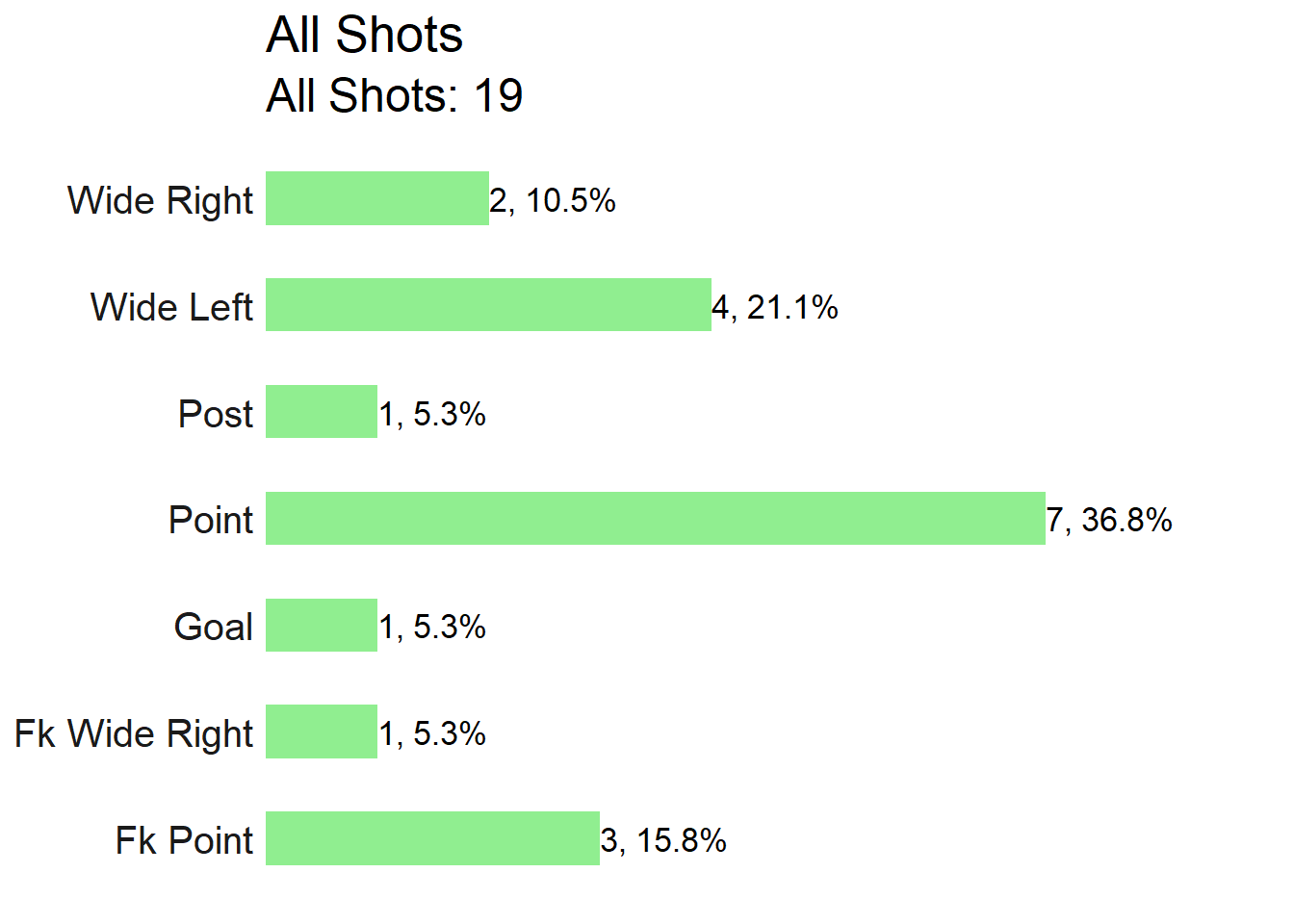Click the Fk Point green bar
The width and height of the screenshot is (1294, 924).
(x=432, y=838)
